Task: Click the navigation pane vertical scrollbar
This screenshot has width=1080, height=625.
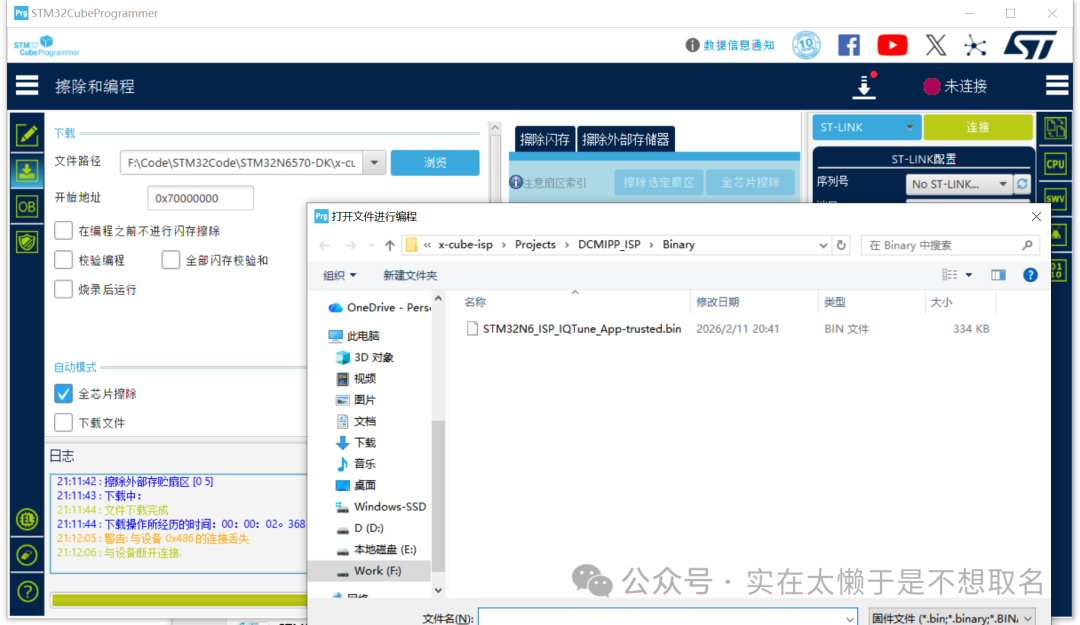Action: tap(438, 494)
